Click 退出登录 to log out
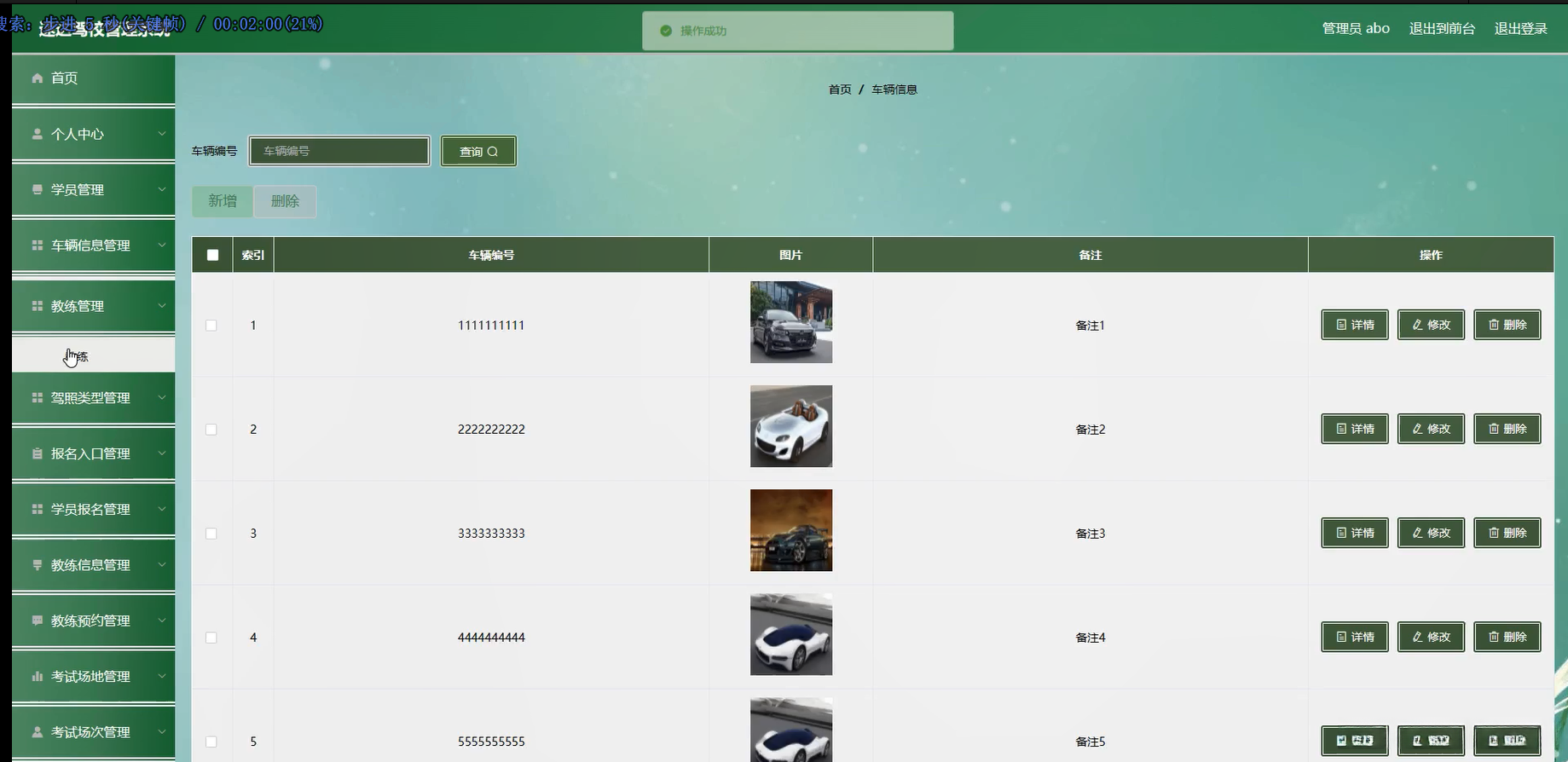The image size is (1568, 762). [x=1520, y=28]
